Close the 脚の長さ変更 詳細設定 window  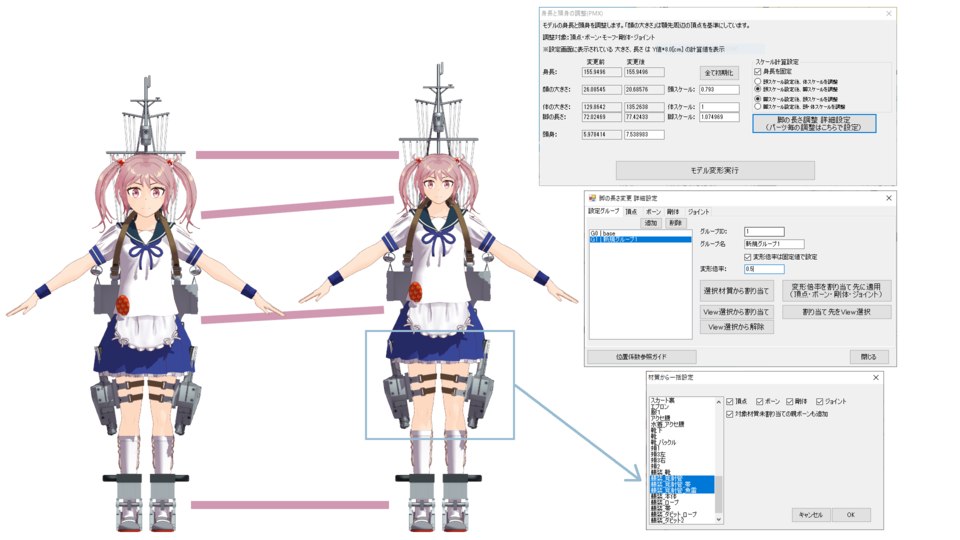(889, 198)
